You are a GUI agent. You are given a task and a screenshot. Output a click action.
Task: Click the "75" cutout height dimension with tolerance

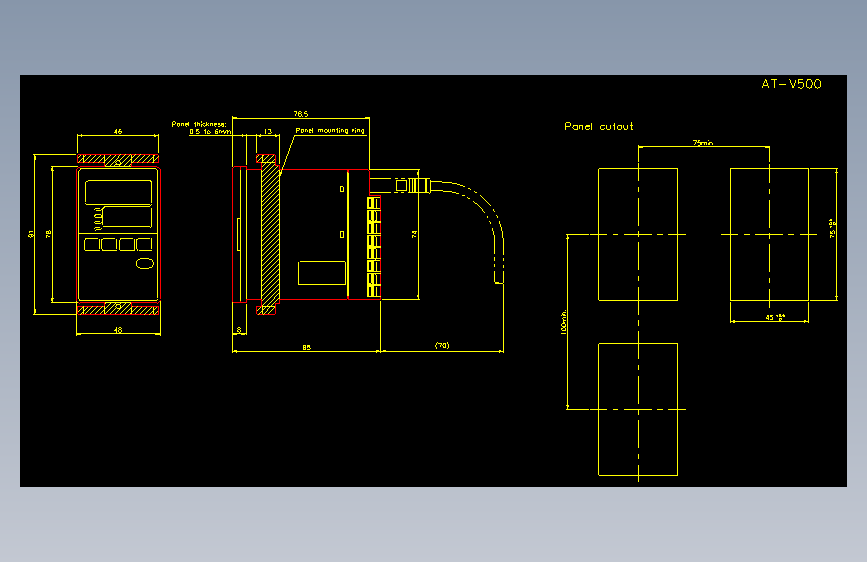click(832, 228)
